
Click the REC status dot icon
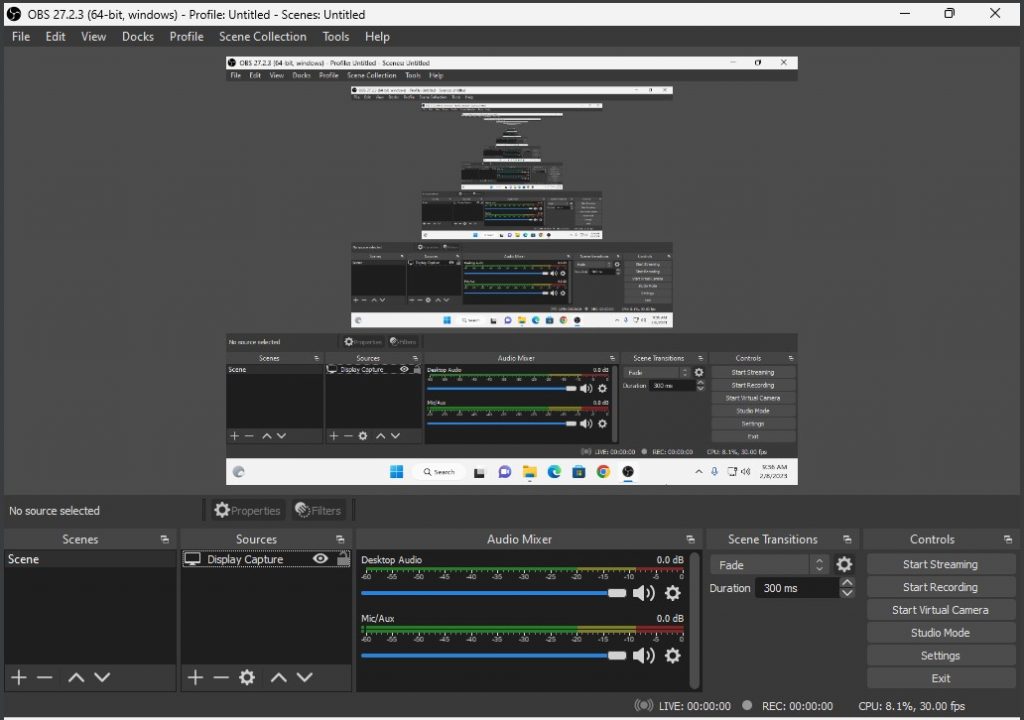coord(747,706)
